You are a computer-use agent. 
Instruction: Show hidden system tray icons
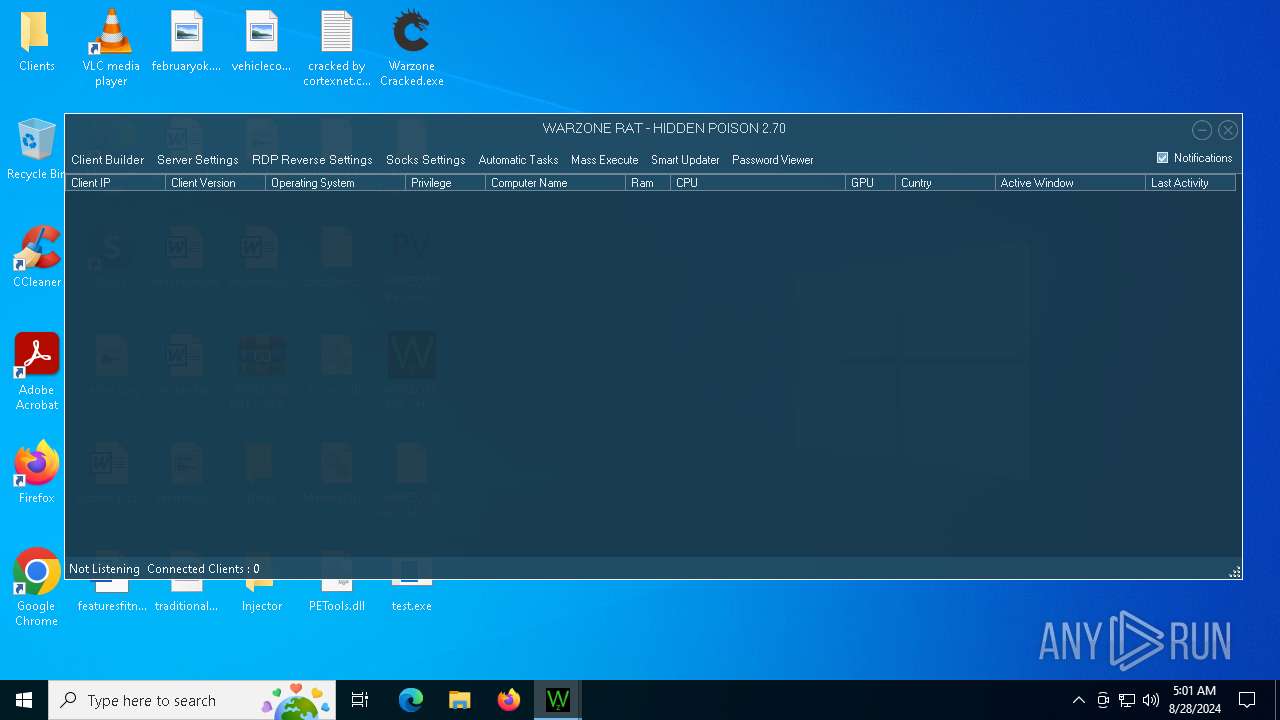pos(1078,700)
